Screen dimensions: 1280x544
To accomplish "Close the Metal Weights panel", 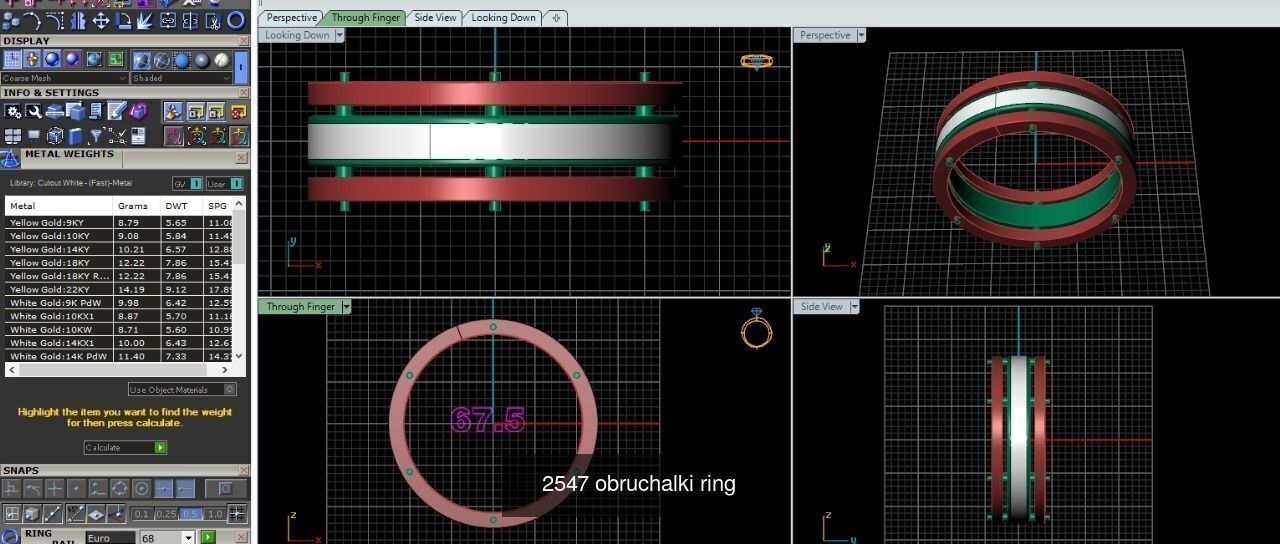I will click(x=241, y=158).
